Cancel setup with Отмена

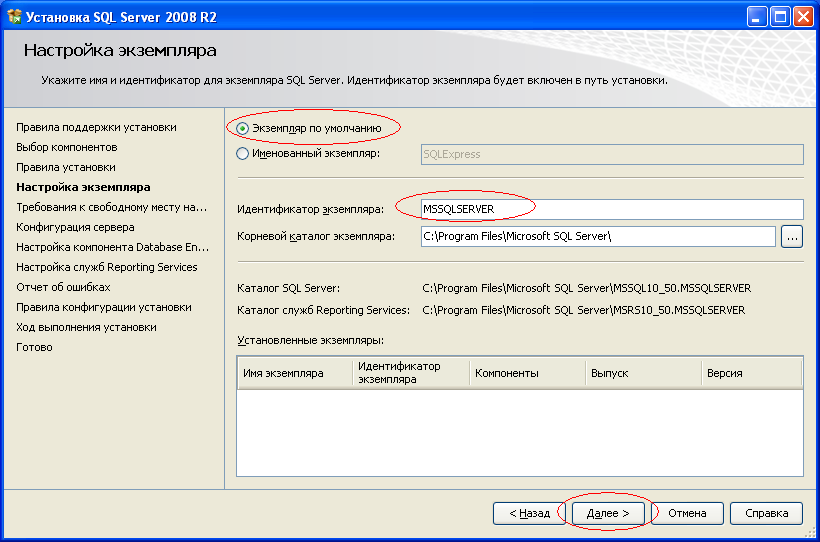pyautogui.click(x=687, y=513)
